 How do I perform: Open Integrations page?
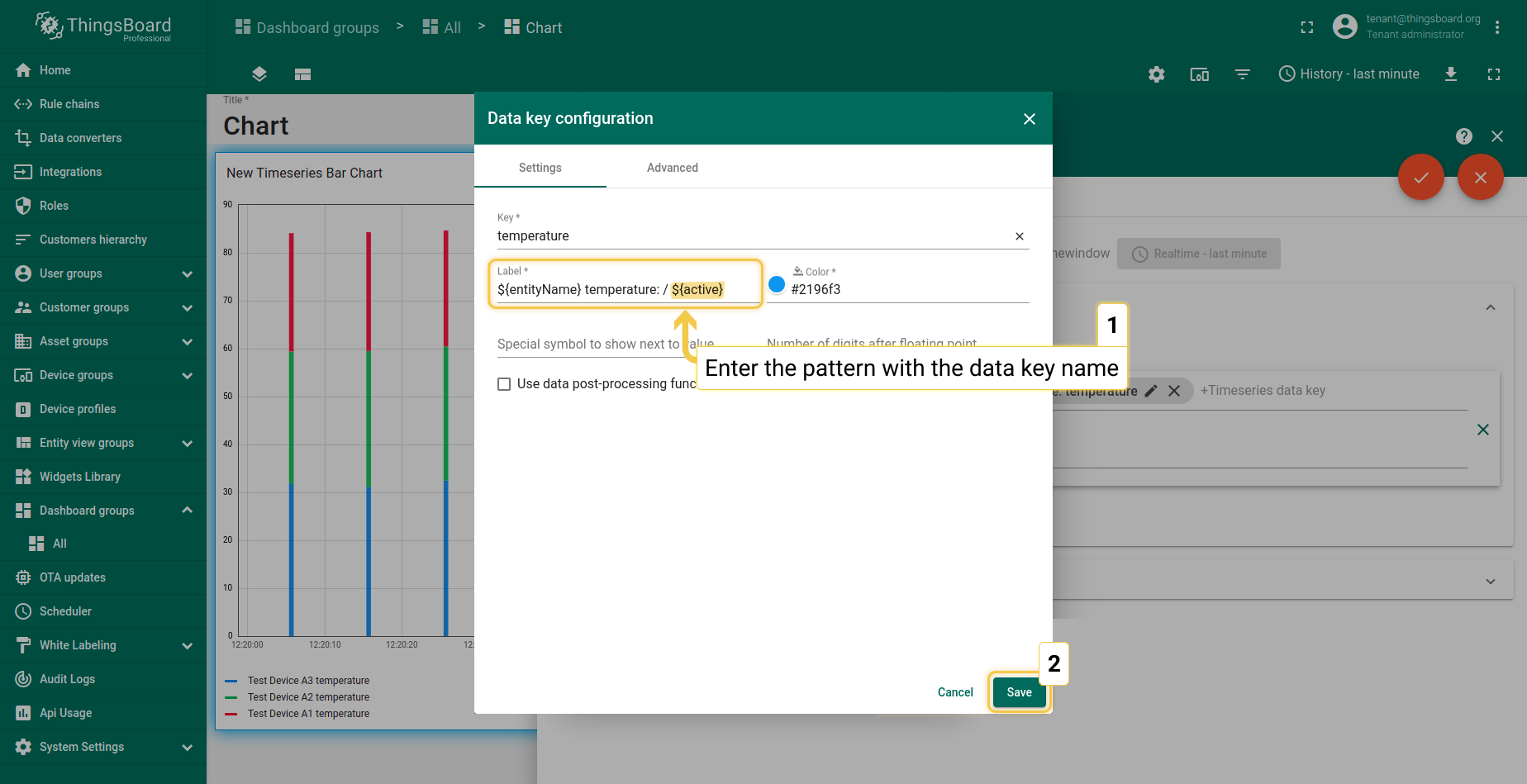[x=102, y=172]
